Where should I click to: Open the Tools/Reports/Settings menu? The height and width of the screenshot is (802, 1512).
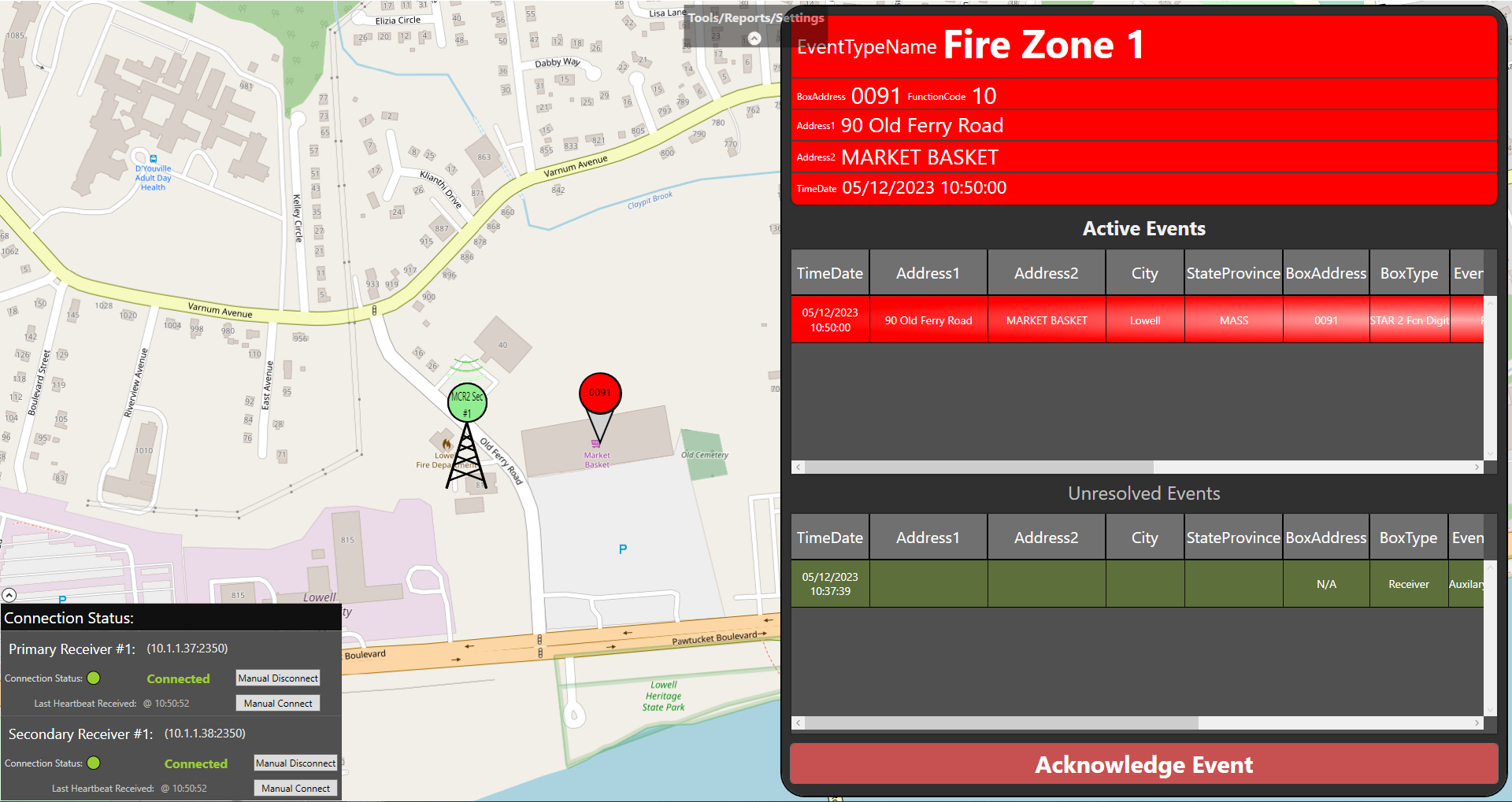(756, 17)
